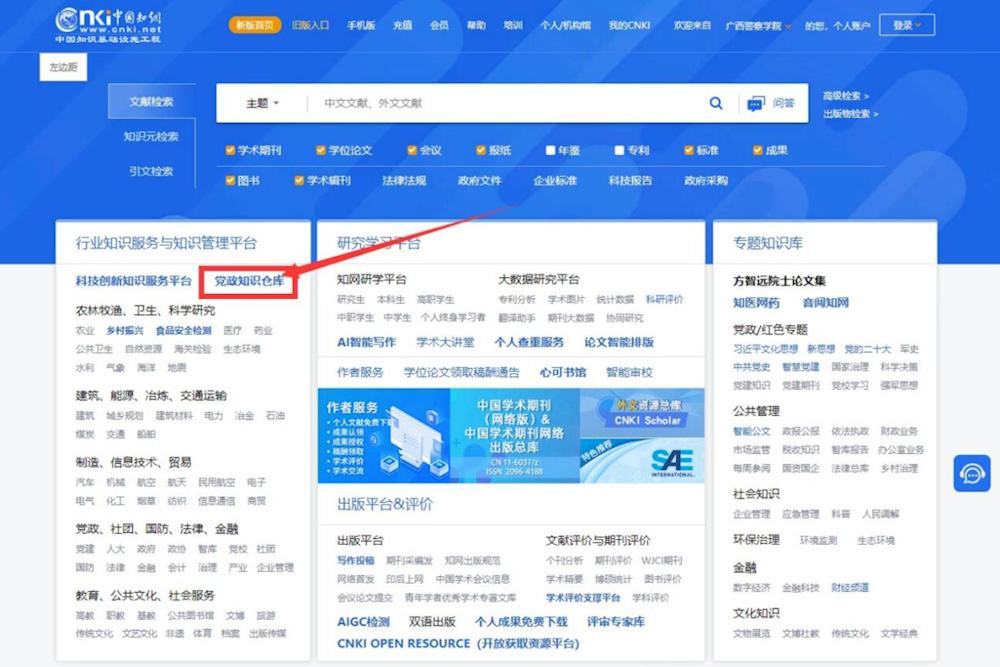The width and height of the screenshot is (1000, 667).
Task: Tick the 专利 checkbox
Action: (620, 150)
